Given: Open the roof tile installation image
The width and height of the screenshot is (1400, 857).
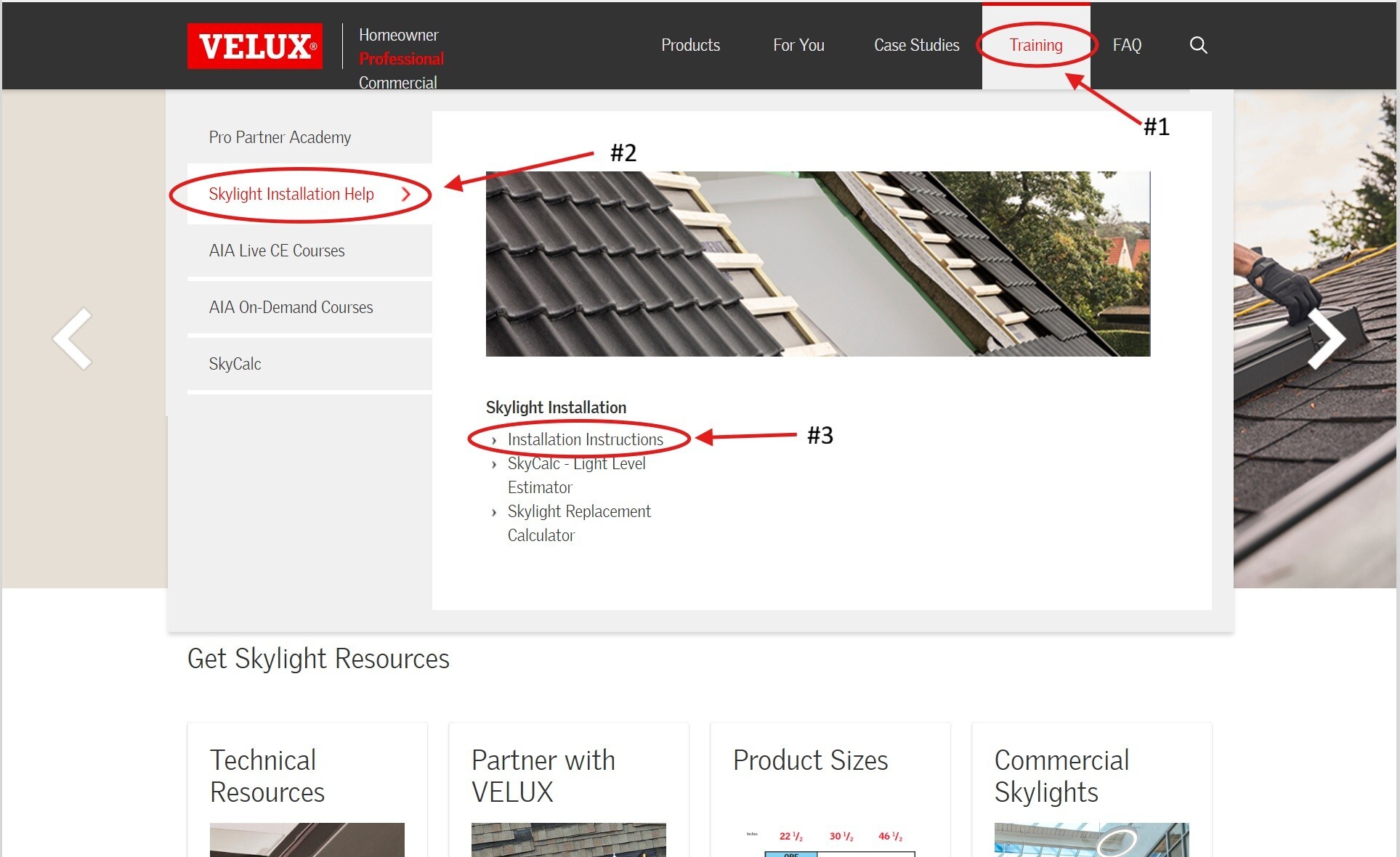Looking at the screenshot, I should click(817, 264).
